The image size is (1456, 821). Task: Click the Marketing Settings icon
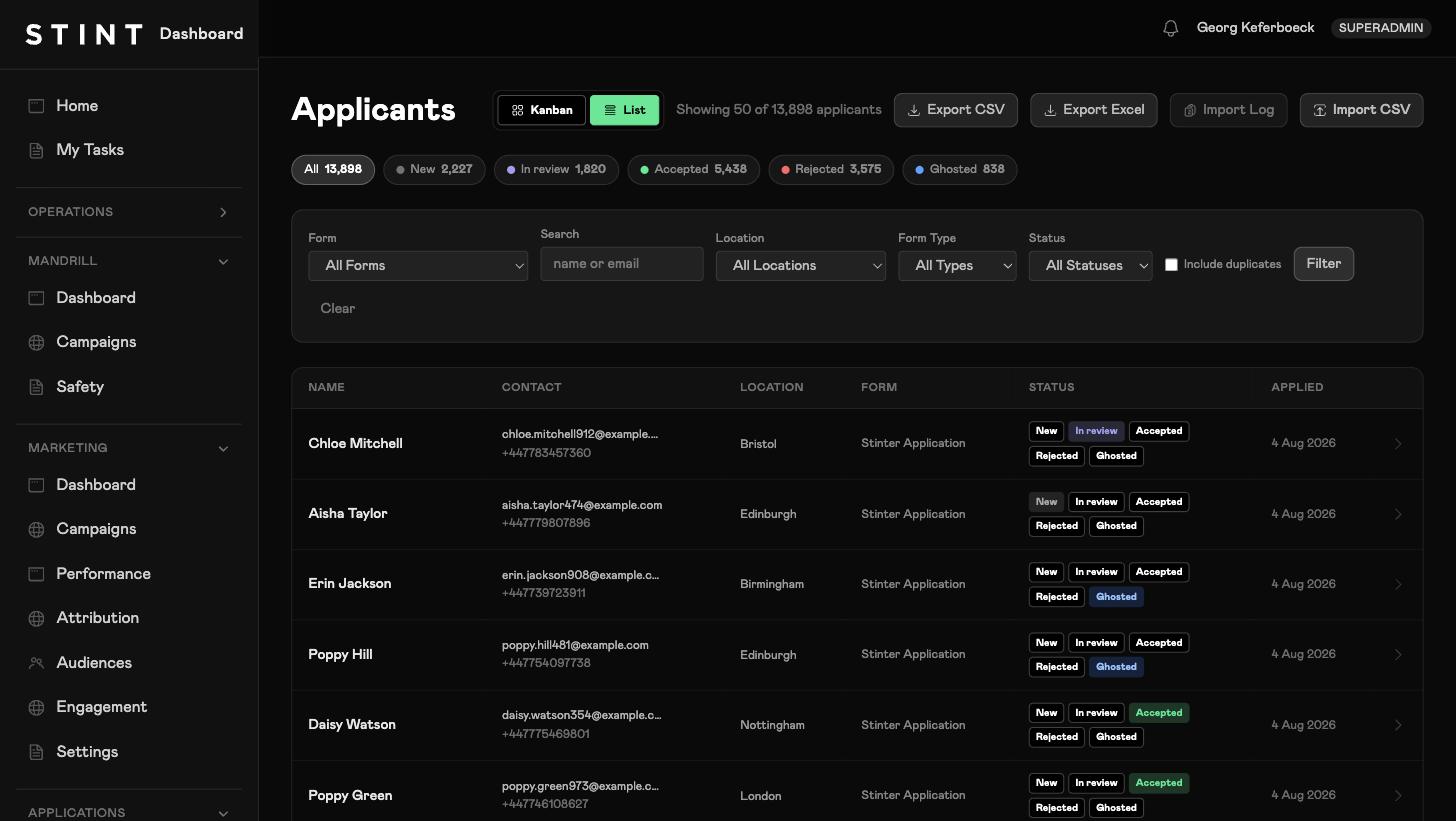point(36,752)
